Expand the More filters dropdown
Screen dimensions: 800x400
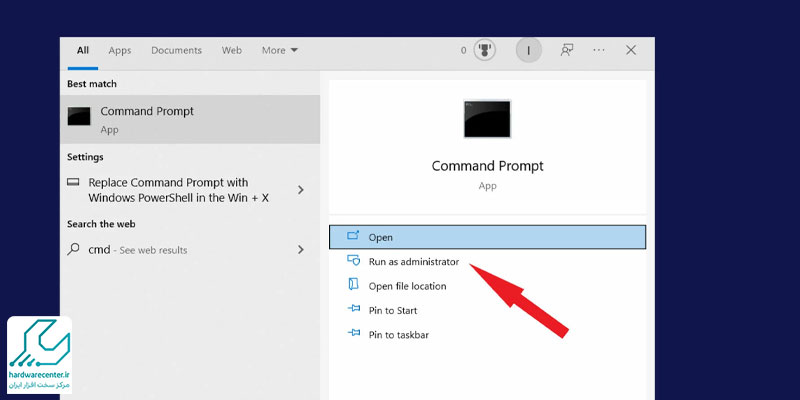(280, 51)
